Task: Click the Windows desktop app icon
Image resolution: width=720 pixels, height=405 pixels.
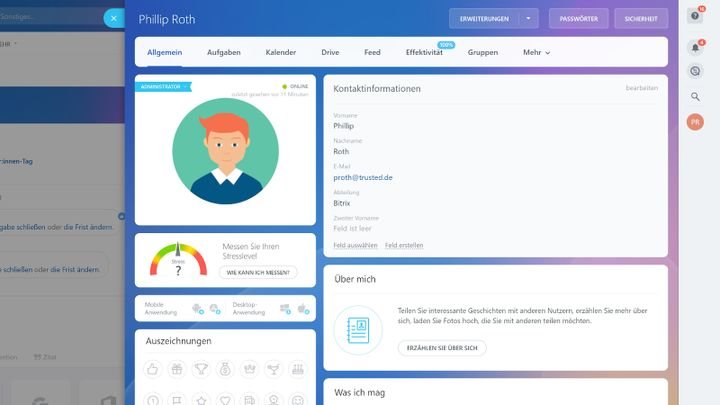Action: click(x=285, y=307)
